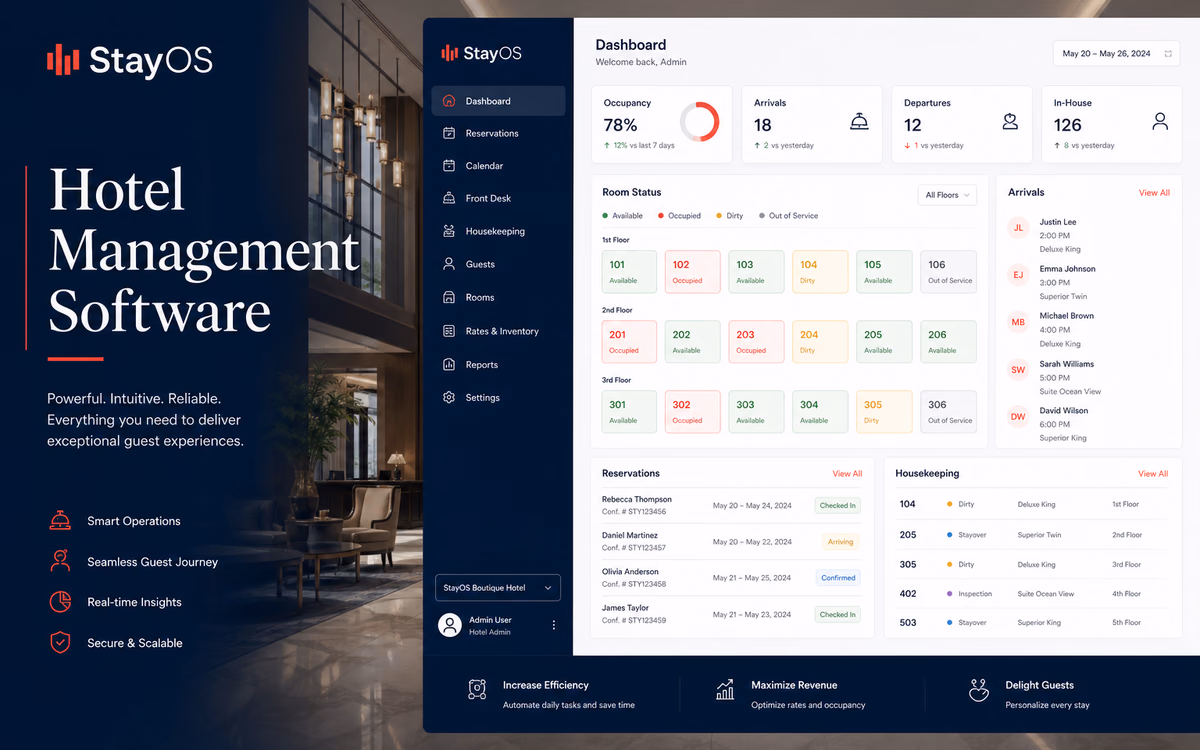
Task: Click the Maximize Revenue chart icon
Action: pos(725,690)
